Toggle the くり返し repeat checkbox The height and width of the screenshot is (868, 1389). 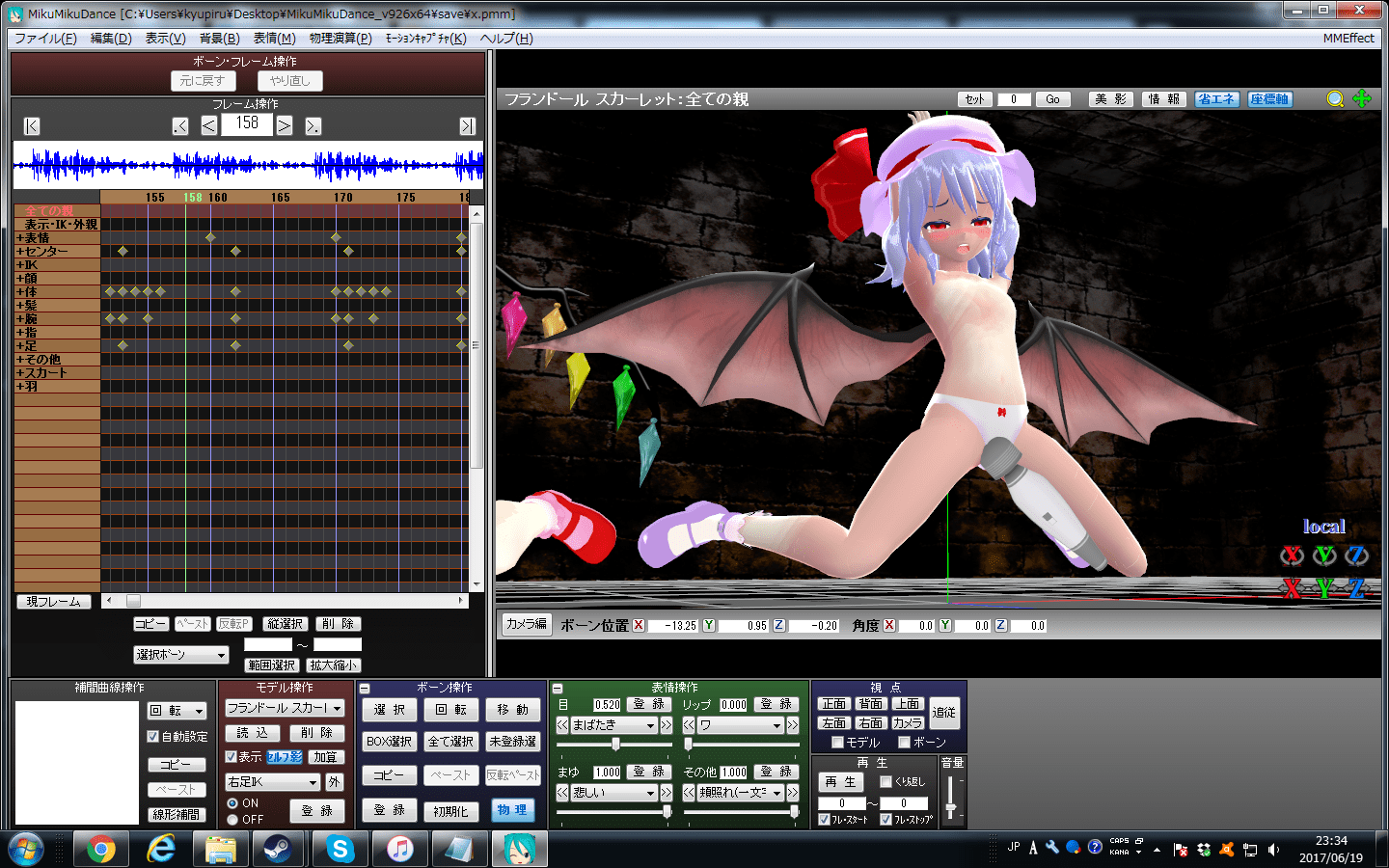[x=885, y=781]
